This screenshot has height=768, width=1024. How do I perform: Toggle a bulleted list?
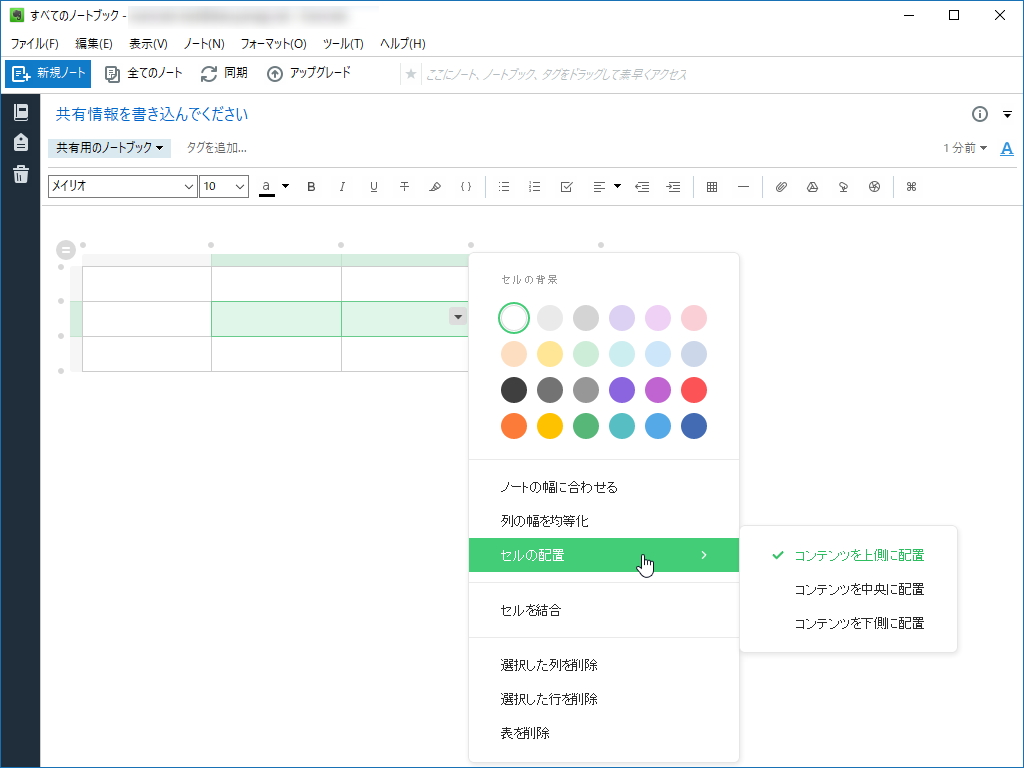(503, 186)
